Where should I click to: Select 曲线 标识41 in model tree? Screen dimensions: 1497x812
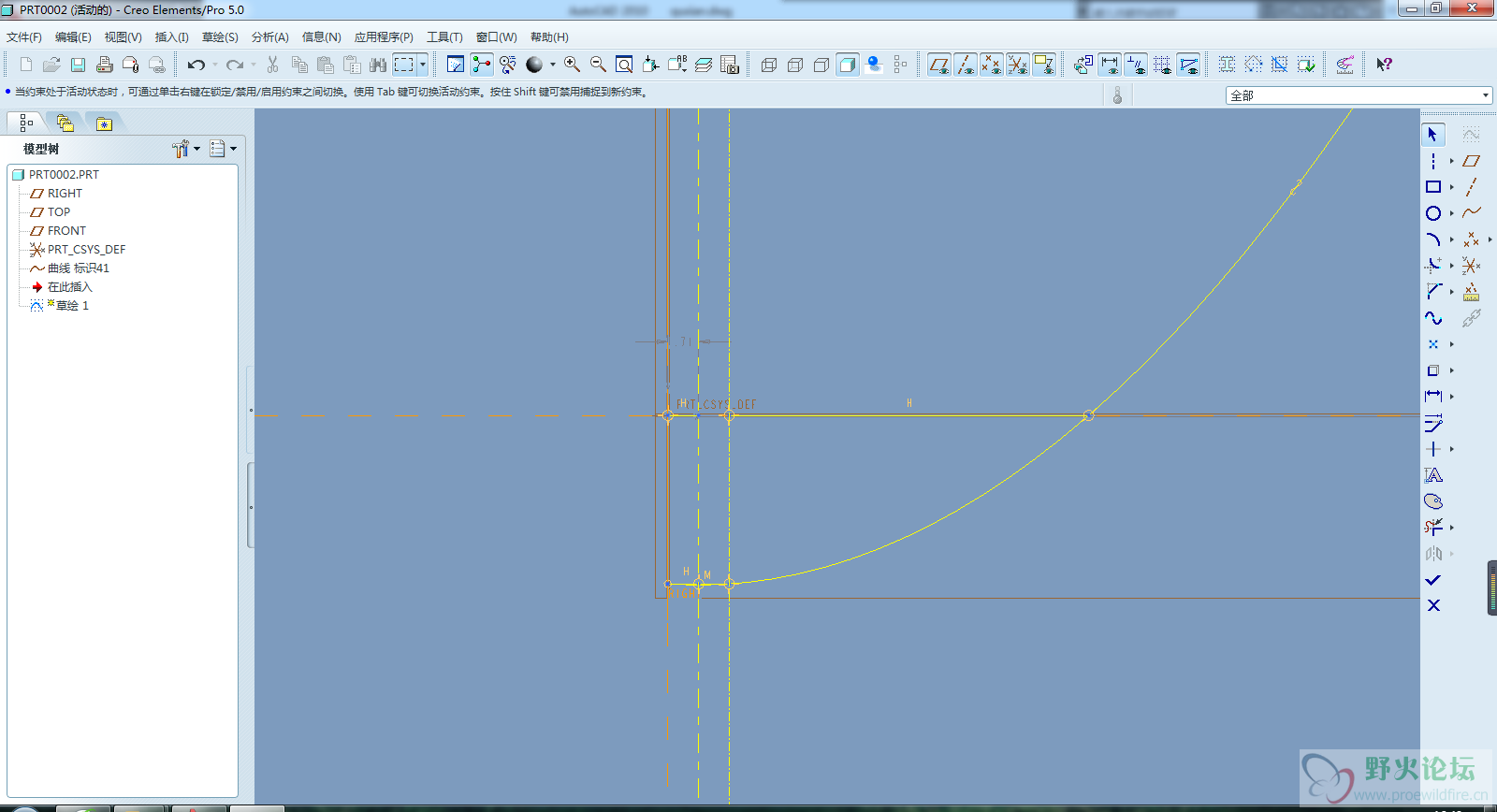(79, 268)
